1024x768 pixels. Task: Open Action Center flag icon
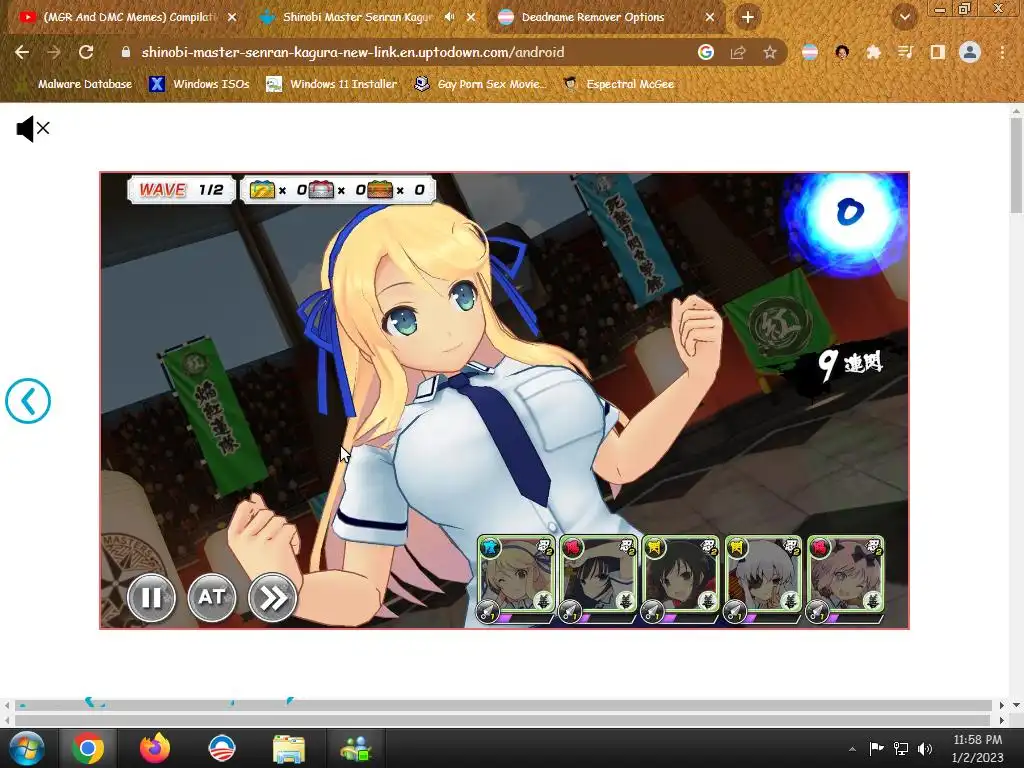click(876, 748)
